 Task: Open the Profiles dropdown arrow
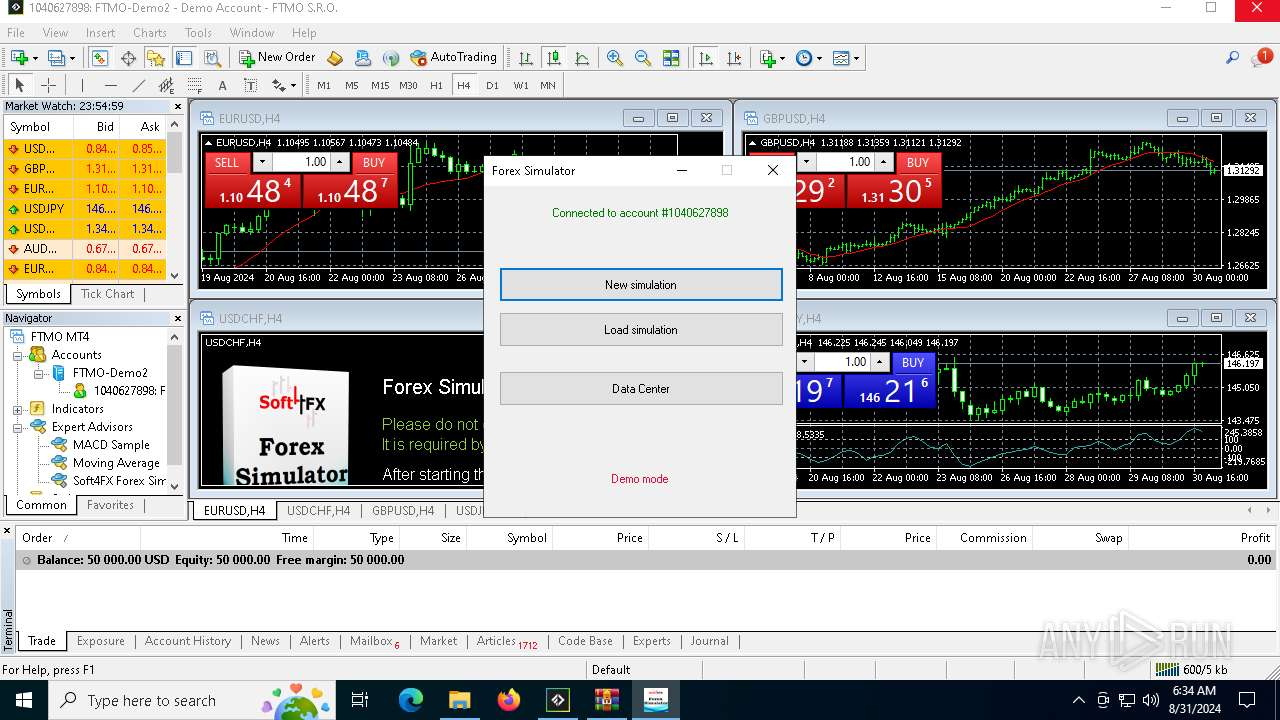click(72, 58)
